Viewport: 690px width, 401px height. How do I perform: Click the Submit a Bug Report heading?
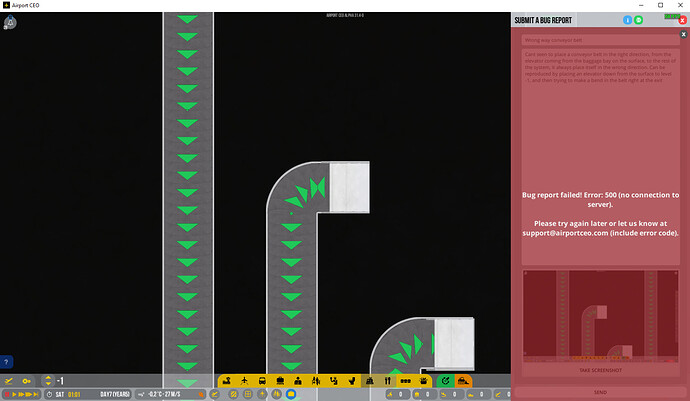click(x=543, y=20)
